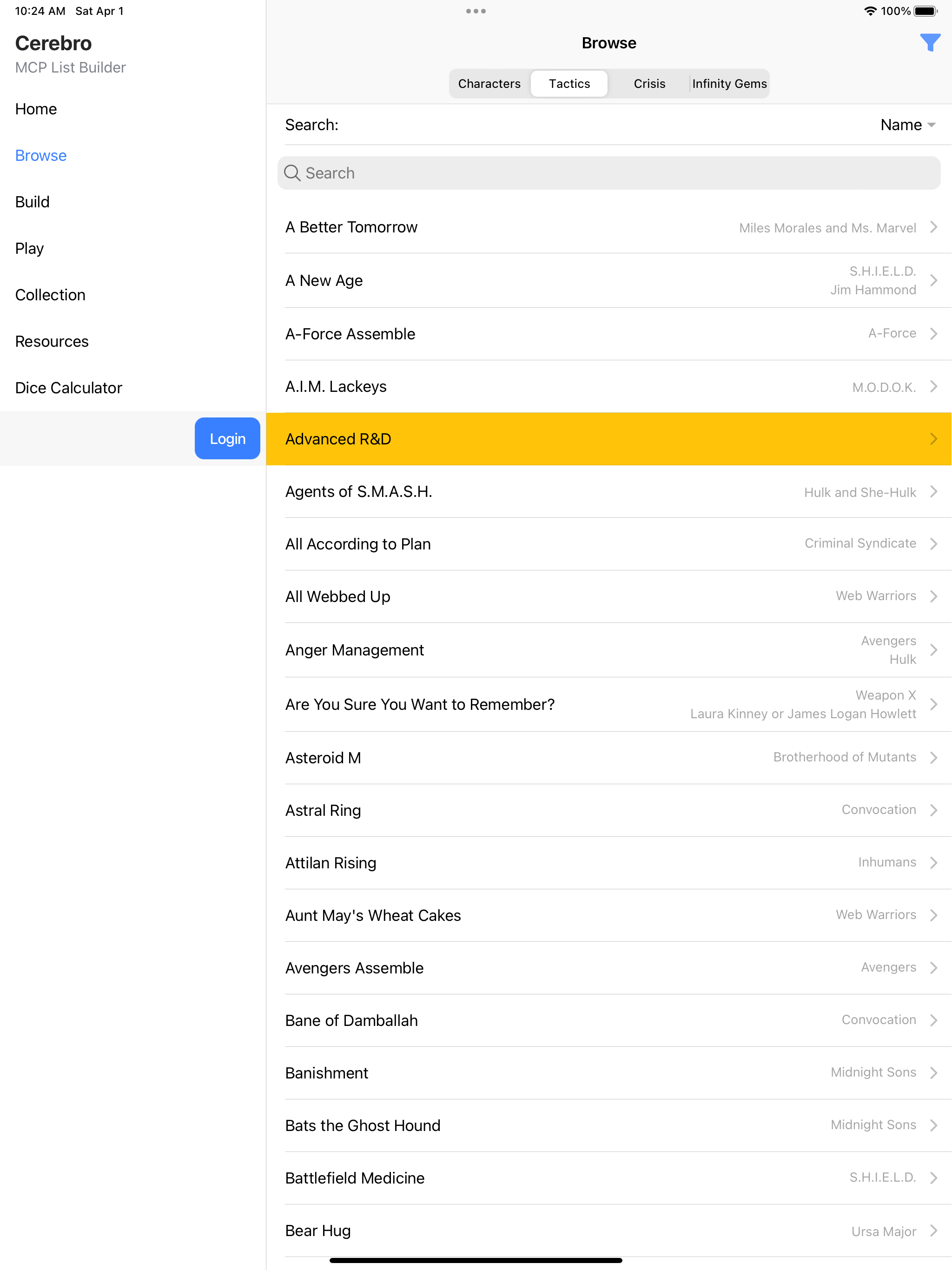Click the blue Login button
Screen dimensions: 952x1270
coord(227,439)
